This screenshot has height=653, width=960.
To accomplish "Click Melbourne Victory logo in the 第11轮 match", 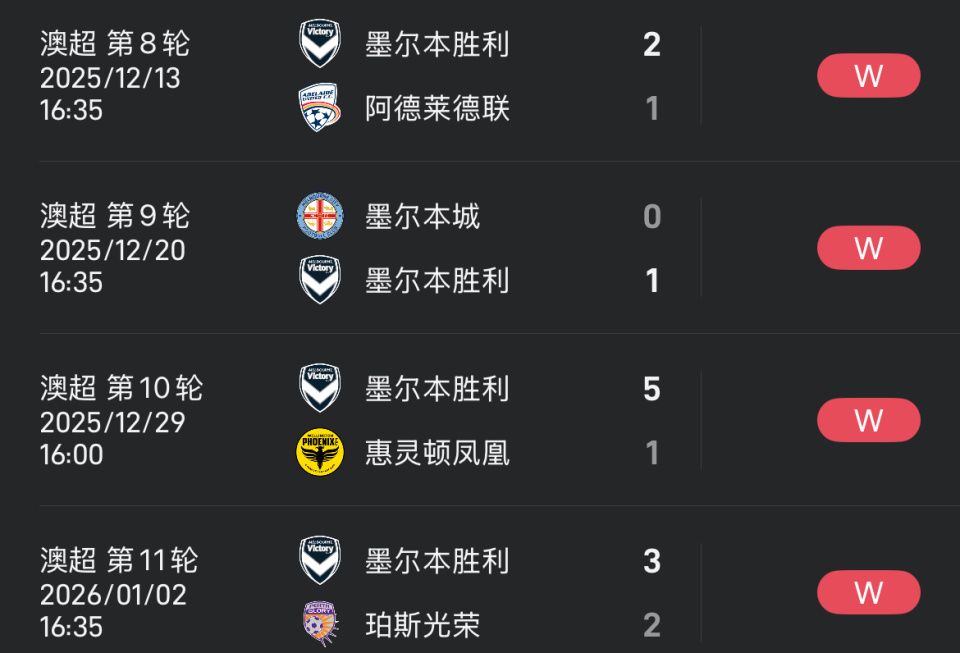I will click(320, 560).
